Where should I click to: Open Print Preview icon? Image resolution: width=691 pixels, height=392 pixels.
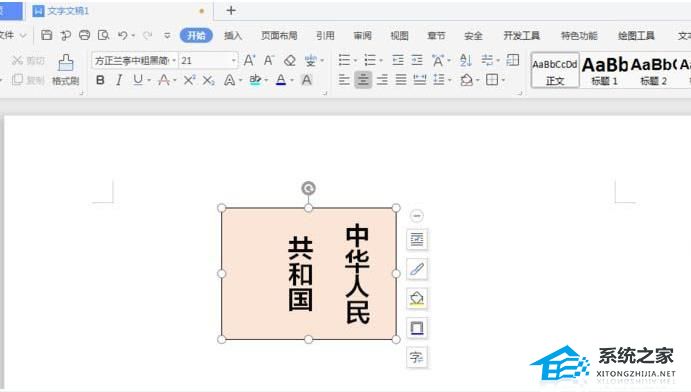tap(104, 35)
